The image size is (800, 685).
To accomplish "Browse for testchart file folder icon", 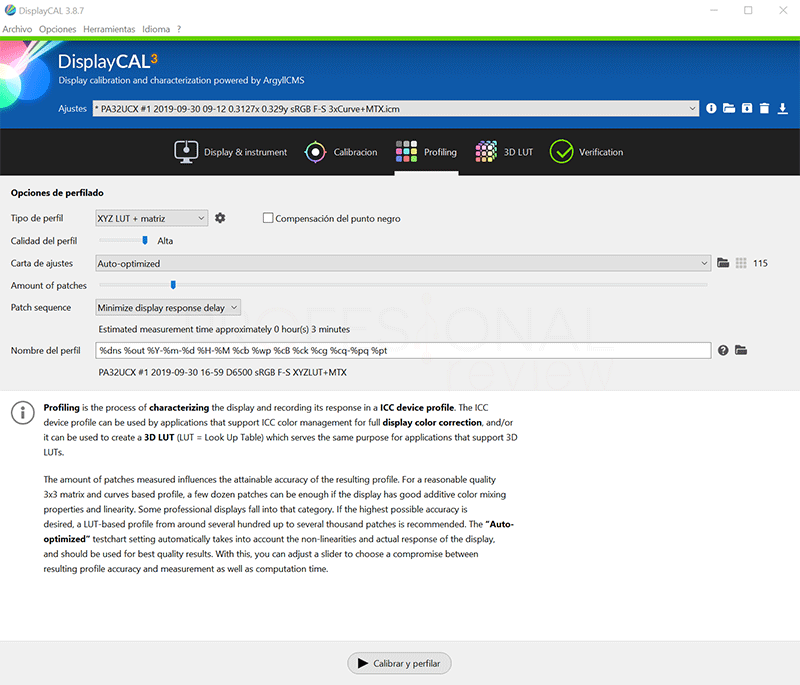I will click(x=723, y=263).
